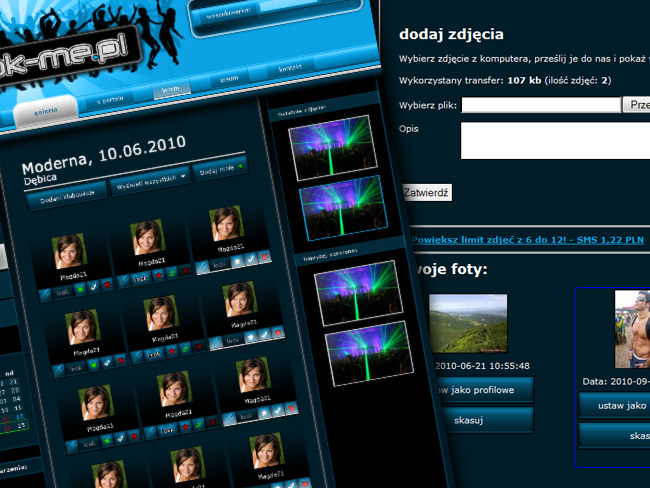This screenshot has height=488, width=650.
Task: Open the Wyświetl wszystkich dropdown
Action: (x=150, y=181)
